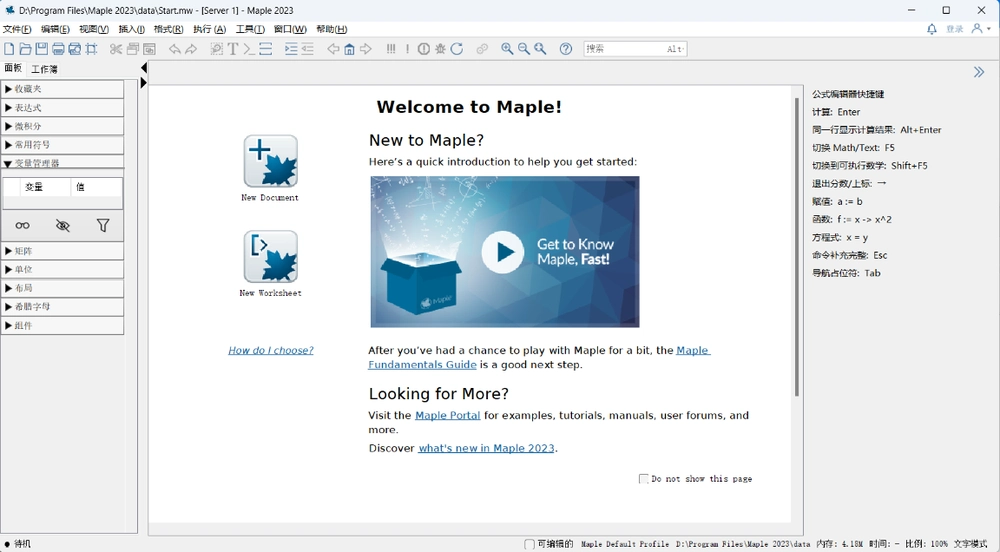Image resolution: width=1000 pixels, height=552 pixels.
Task: Open a file via the folder icon
Action: tap(25, 49)
